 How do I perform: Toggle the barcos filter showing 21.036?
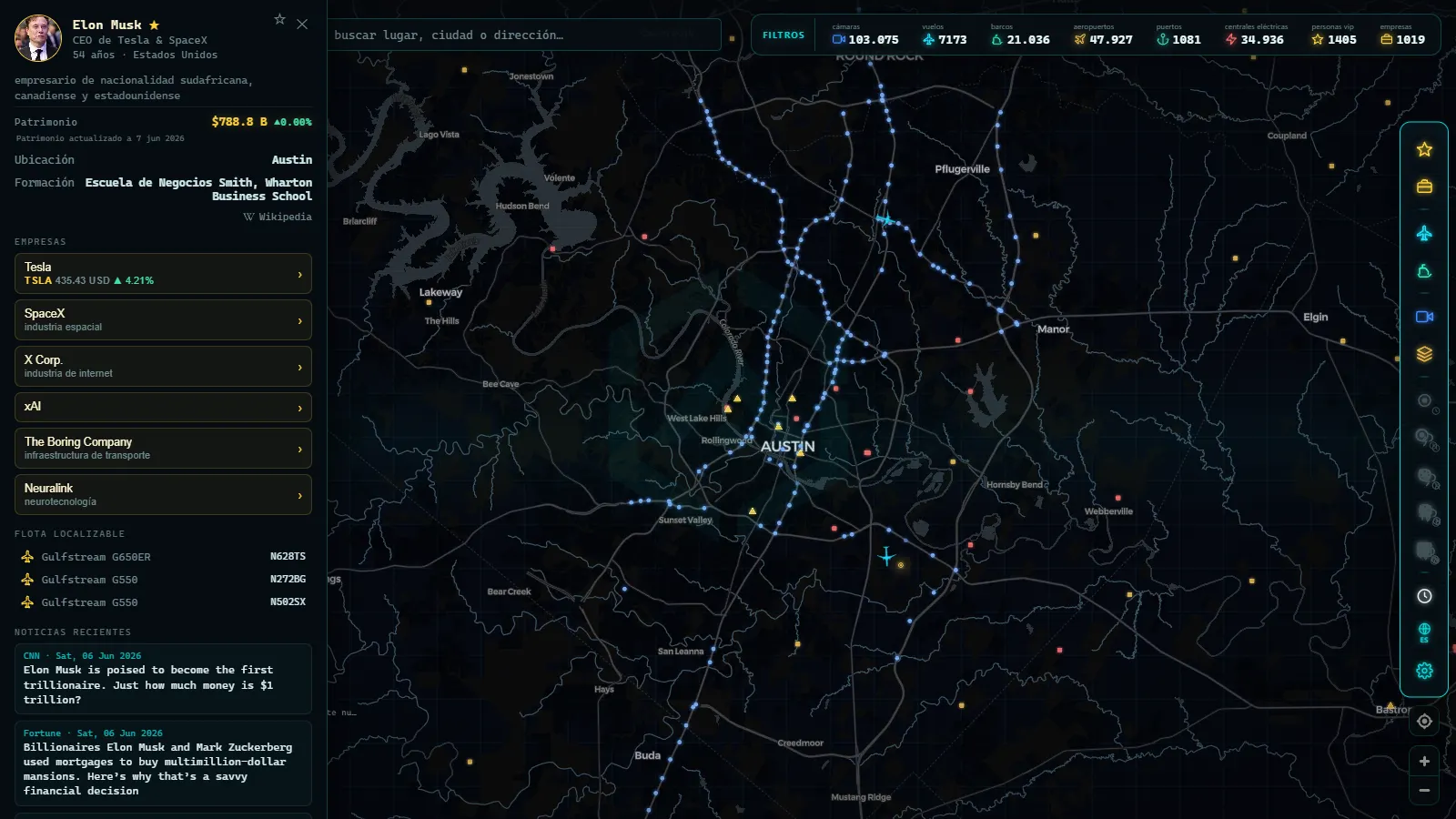point(1020,35)
